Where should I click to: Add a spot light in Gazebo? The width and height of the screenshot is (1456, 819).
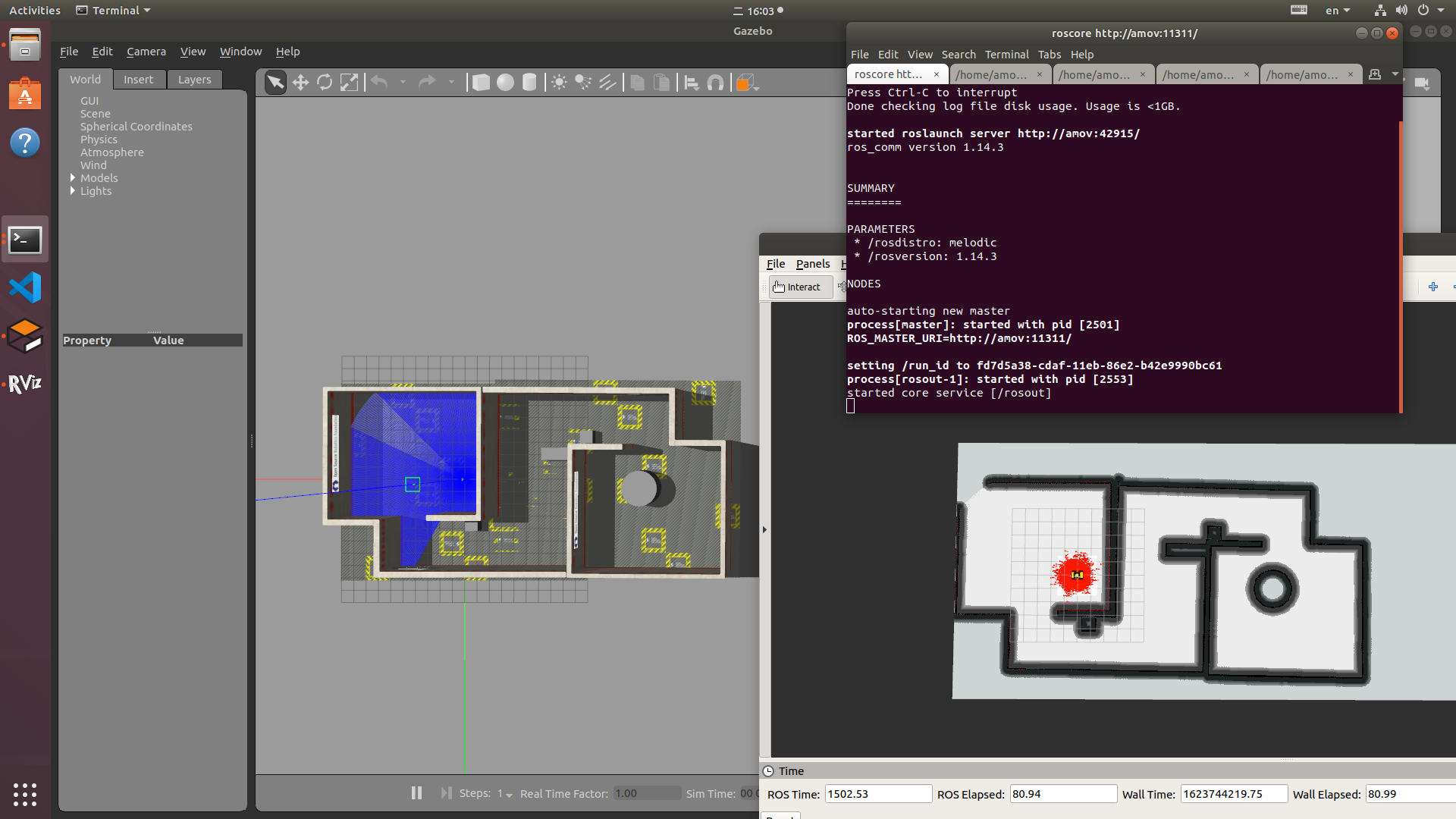pyautogui.click(x=583, y=83)
